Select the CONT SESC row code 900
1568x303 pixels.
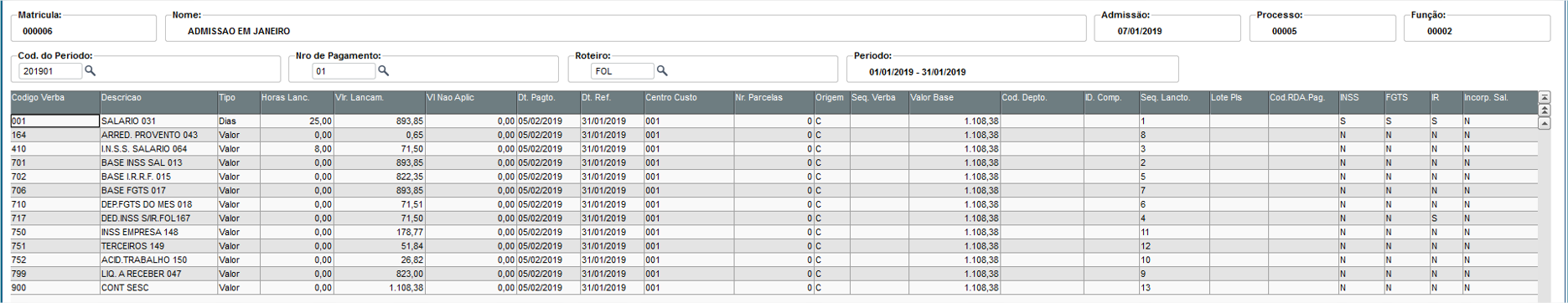774,288
